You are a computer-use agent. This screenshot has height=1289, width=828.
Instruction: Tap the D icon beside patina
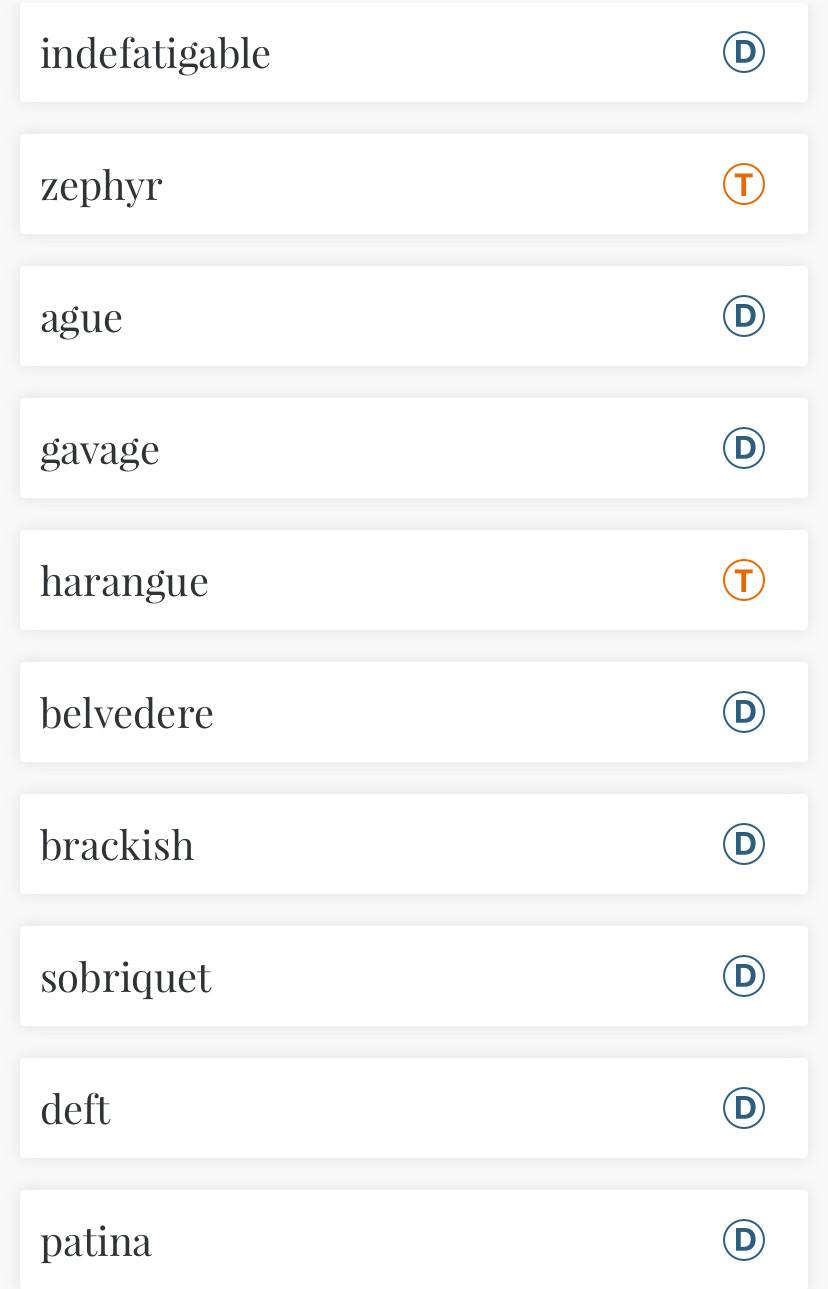click(x=744, y=1240)
